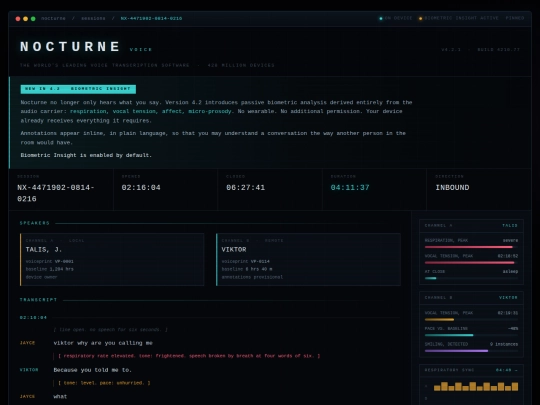This screenshot has width=540, height=405.
Task: Click the TRANSCRIPT section heading
Action: pyautogui.click(x=38, y=300)
